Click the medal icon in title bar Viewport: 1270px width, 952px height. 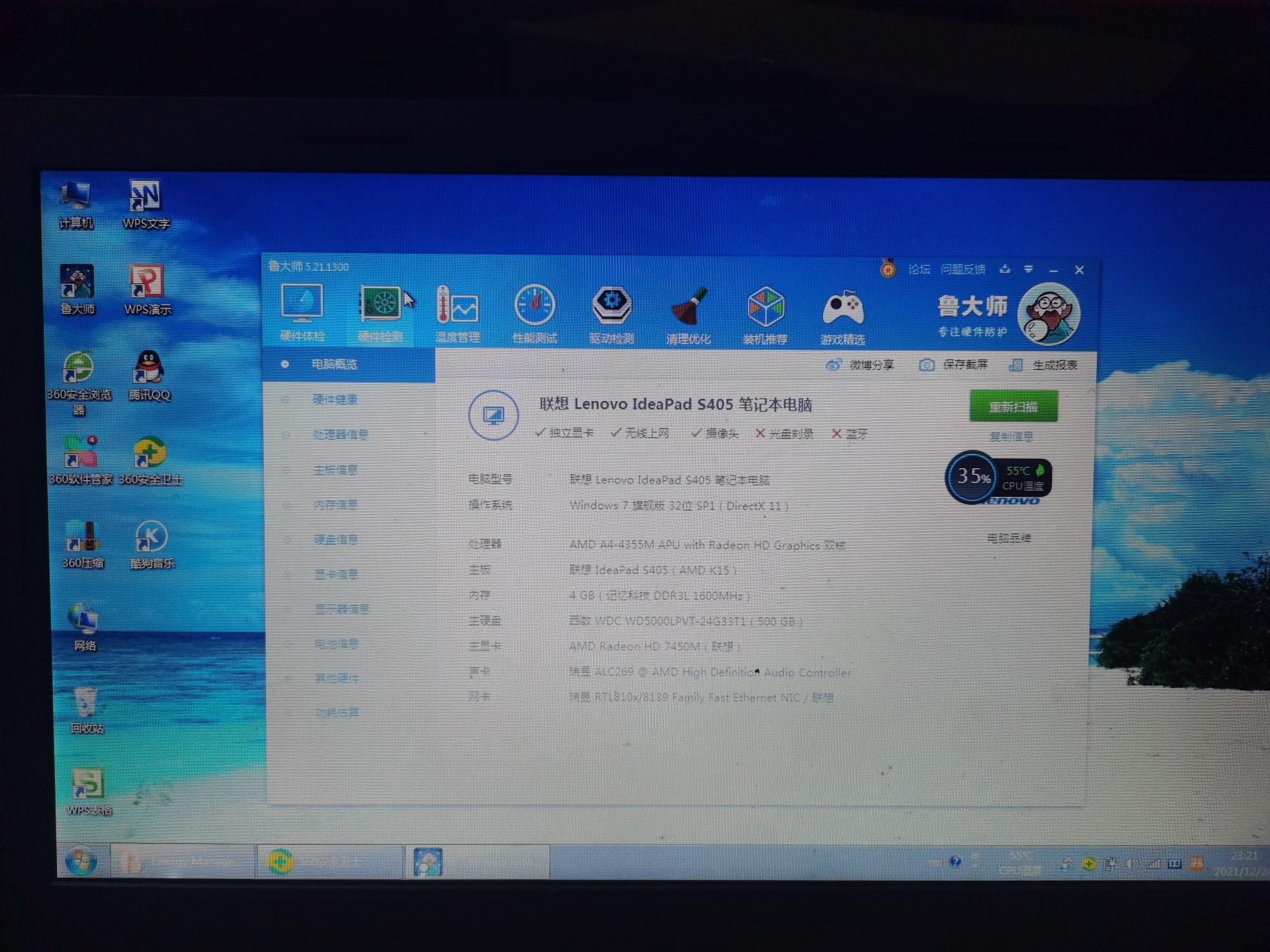[888, 268]
